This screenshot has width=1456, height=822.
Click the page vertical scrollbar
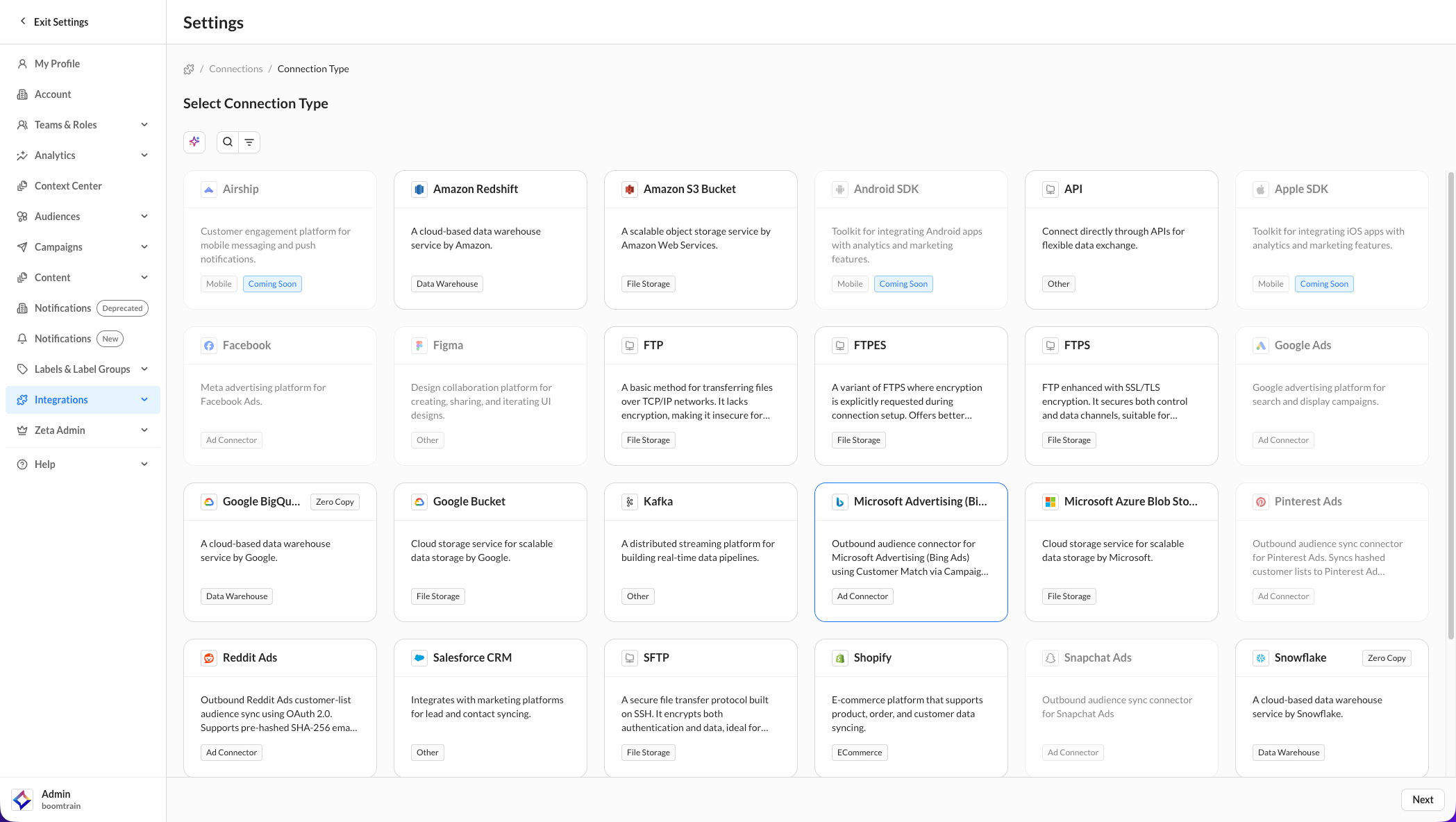1450,405
